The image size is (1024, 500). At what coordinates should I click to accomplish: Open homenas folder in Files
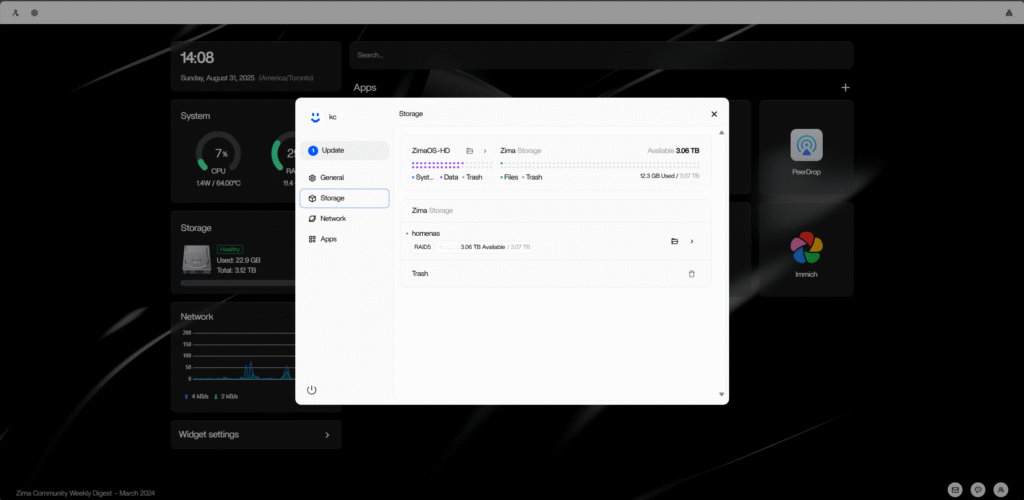[675, 242]
